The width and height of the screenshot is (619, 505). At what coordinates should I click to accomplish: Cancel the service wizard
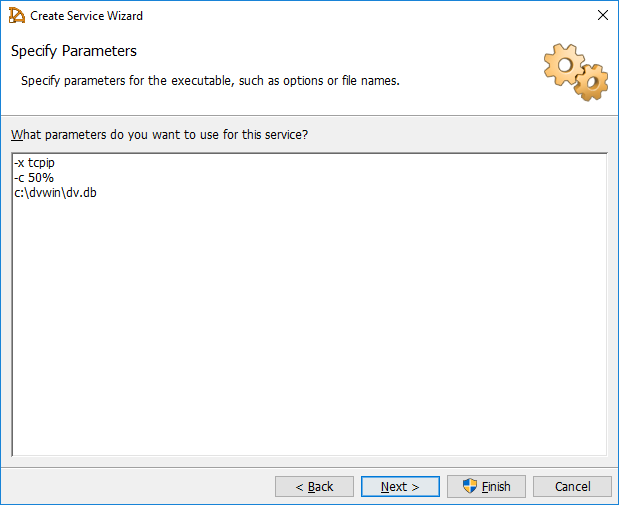(572, 486)
